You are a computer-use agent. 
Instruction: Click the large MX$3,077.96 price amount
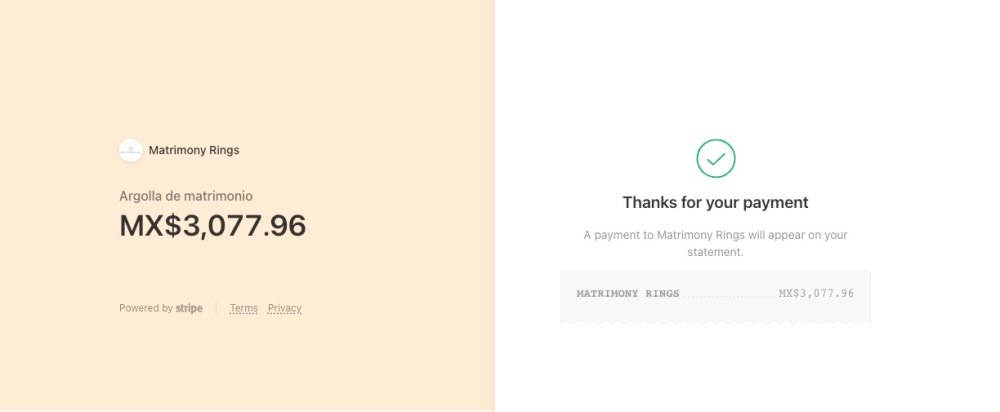point(212,226)
